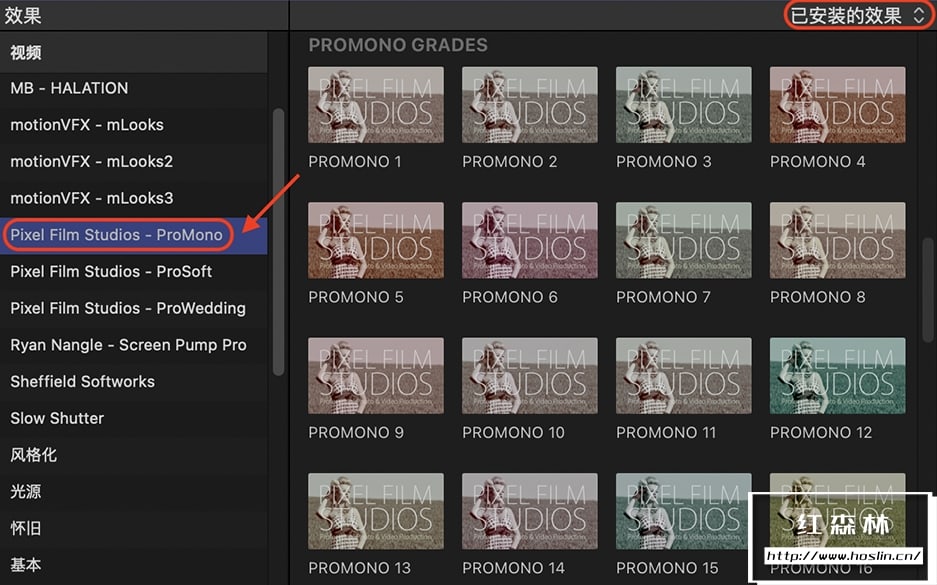
Task: Select Pixel Film Studios - ProMono category
Action: (134, 235)
